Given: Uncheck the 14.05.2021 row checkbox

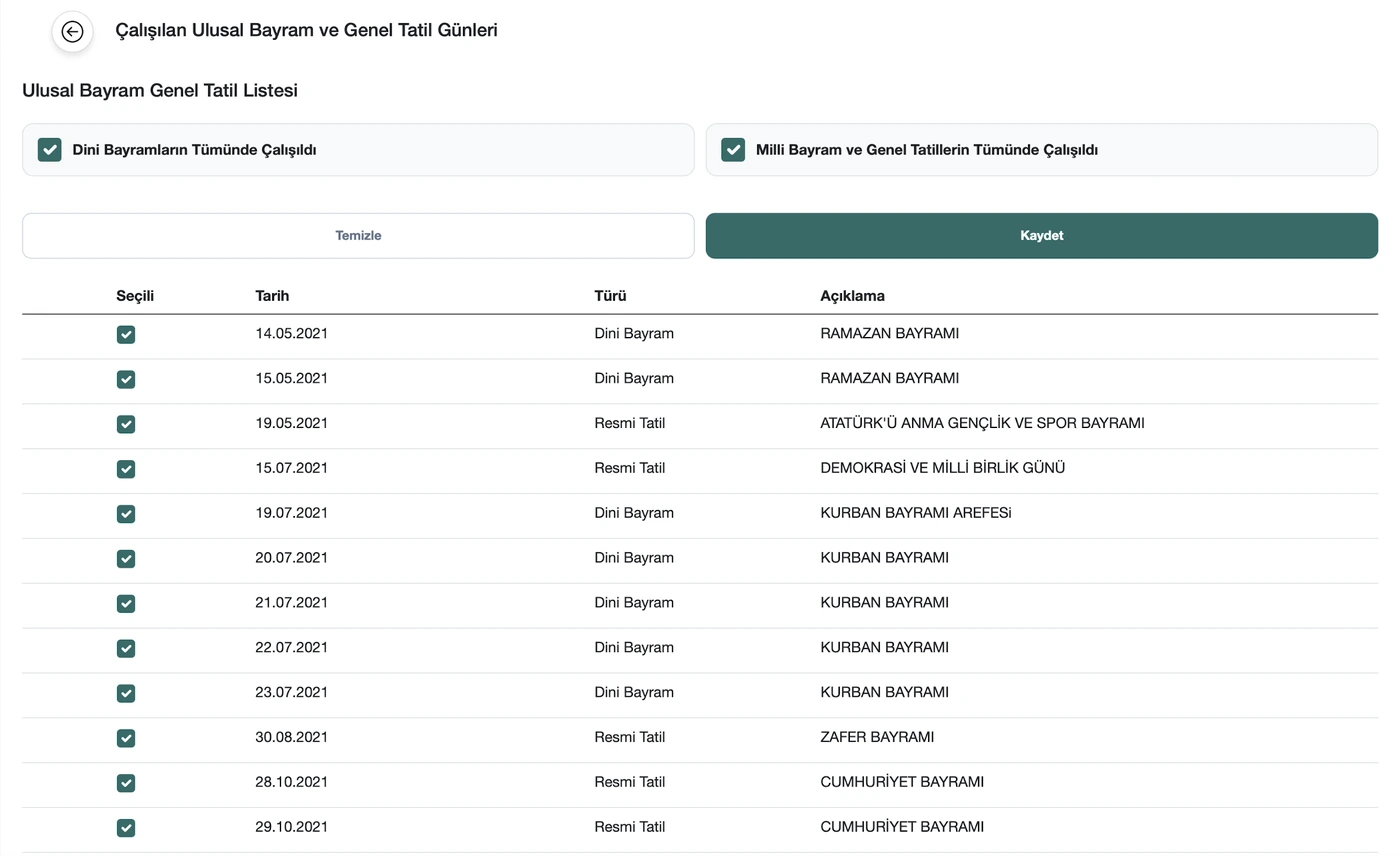Looking at the screenshot, I should [x=126, y=335].
